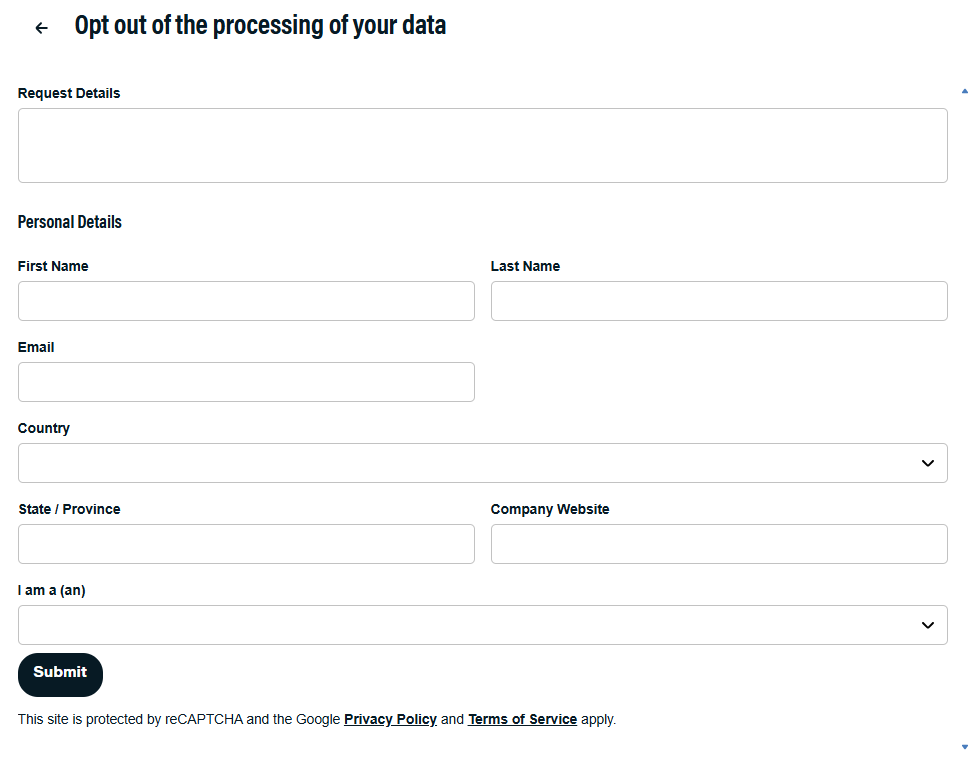Open the Terms of Service link
Screen dimensions: 977x769
pyautogui.click(x=522, y=719)
